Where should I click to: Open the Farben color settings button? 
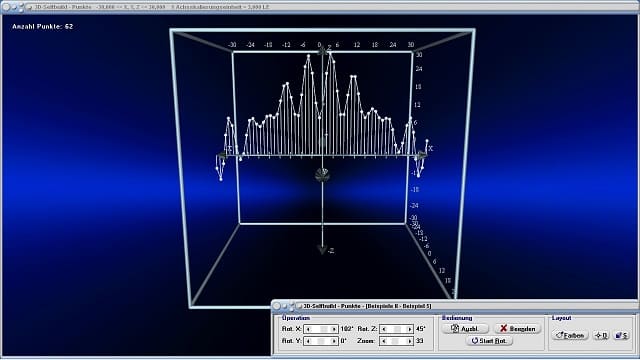click(x=570, y=335)
